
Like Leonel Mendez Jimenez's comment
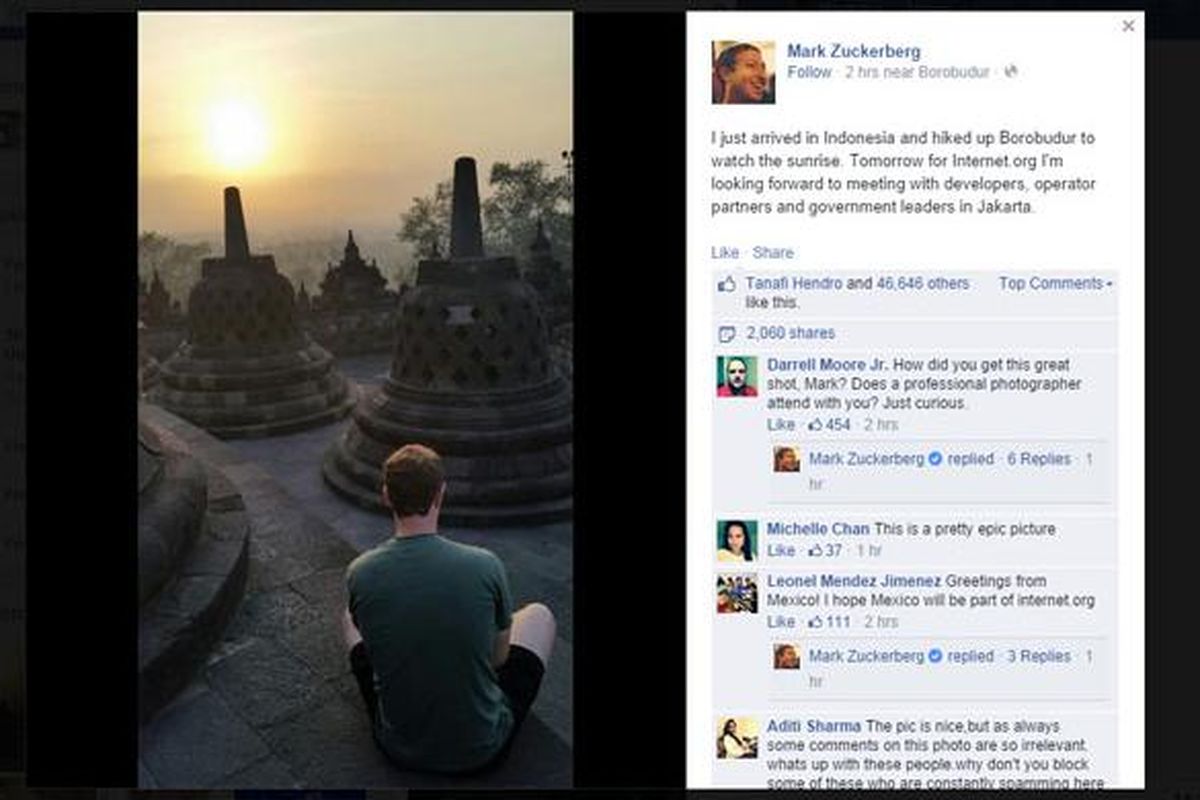[x=780, y=622]
